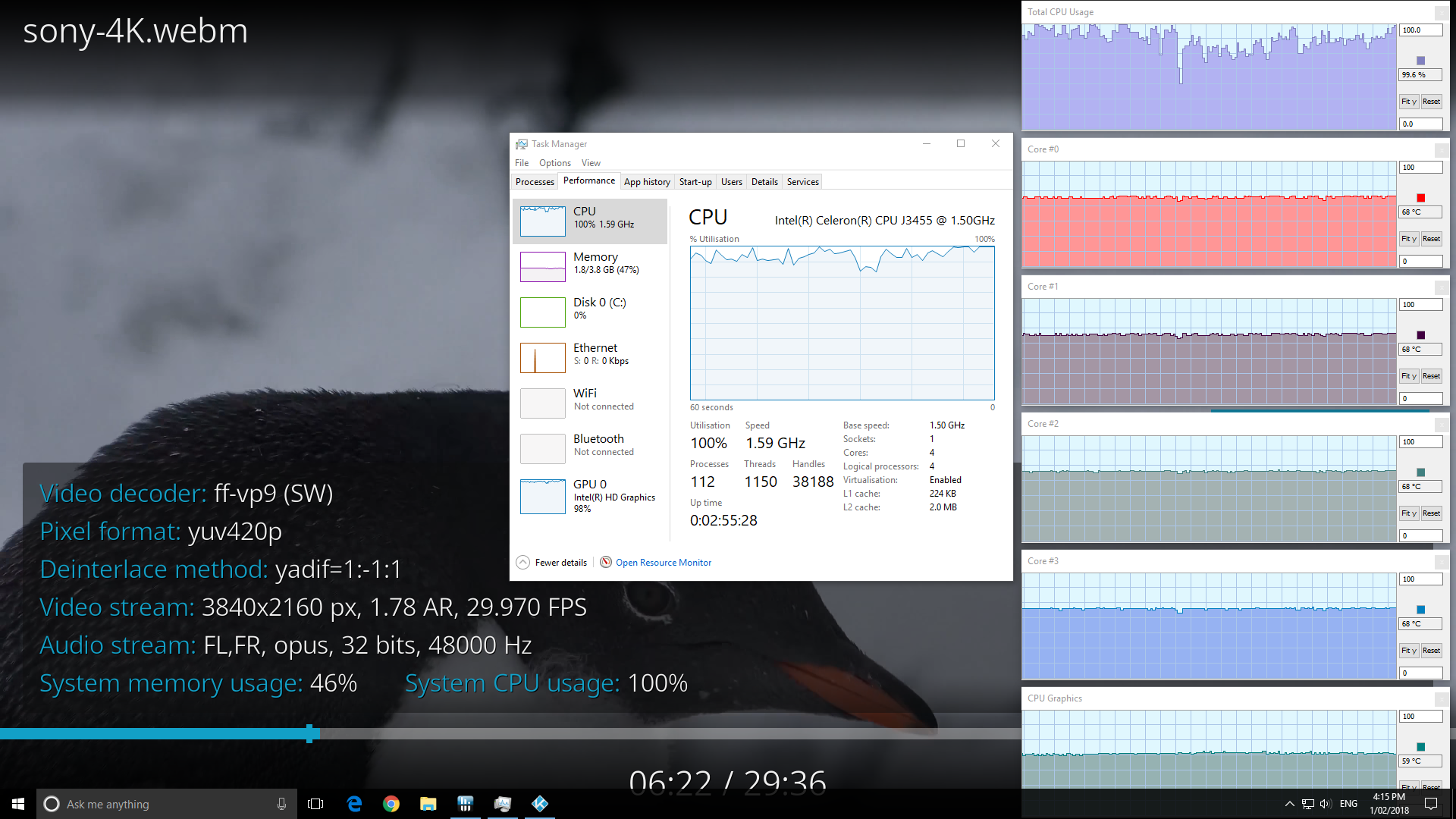Edit the Core #0 maximum value field

(x=1420, y=168)
